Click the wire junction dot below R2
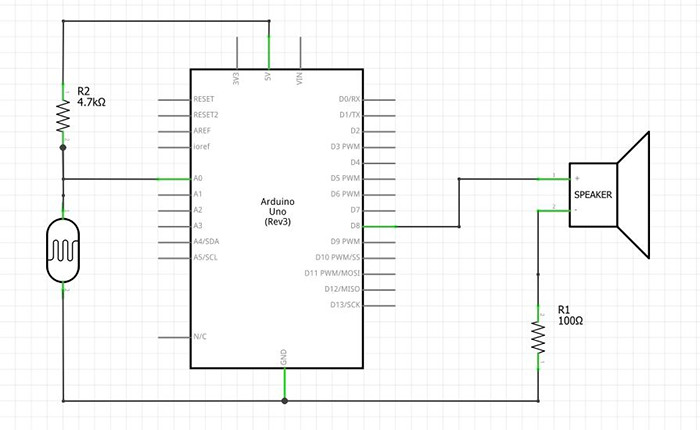The width and height of the screenshot is (700, 430). pyautogui.click(x=63, y=147)
